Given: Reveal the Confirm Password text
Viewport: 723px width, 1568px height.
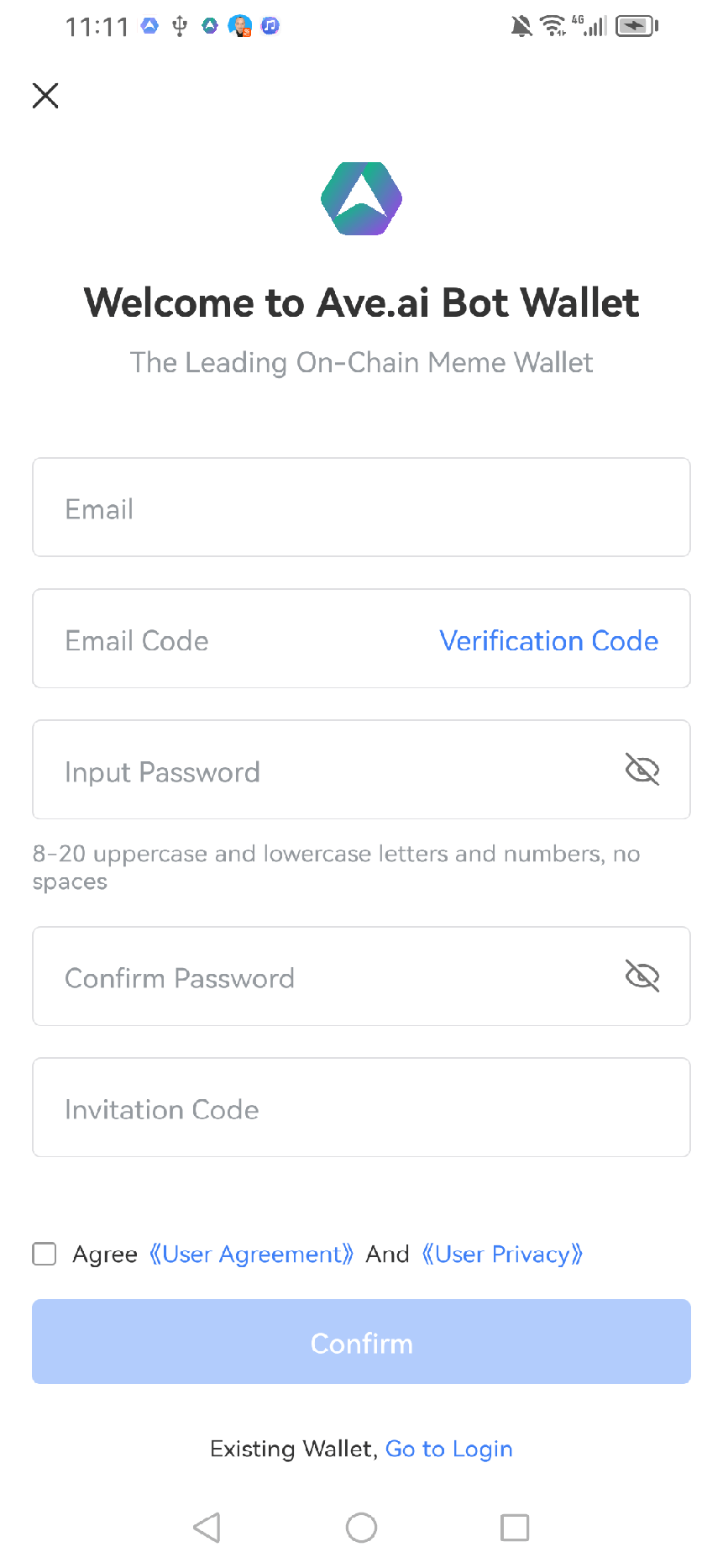Looking at the screenshot, I should coord(642,976).
